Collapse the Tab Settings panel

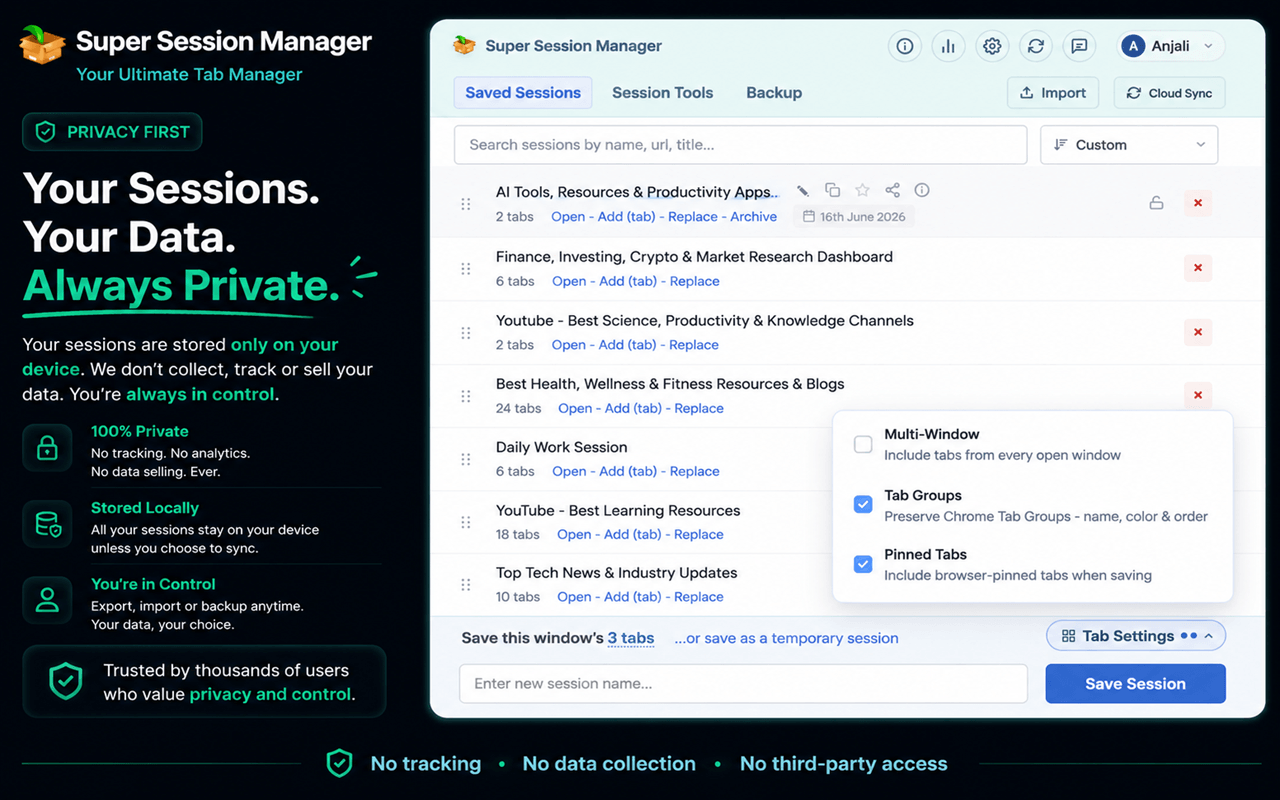click(x=1136, y=636)
